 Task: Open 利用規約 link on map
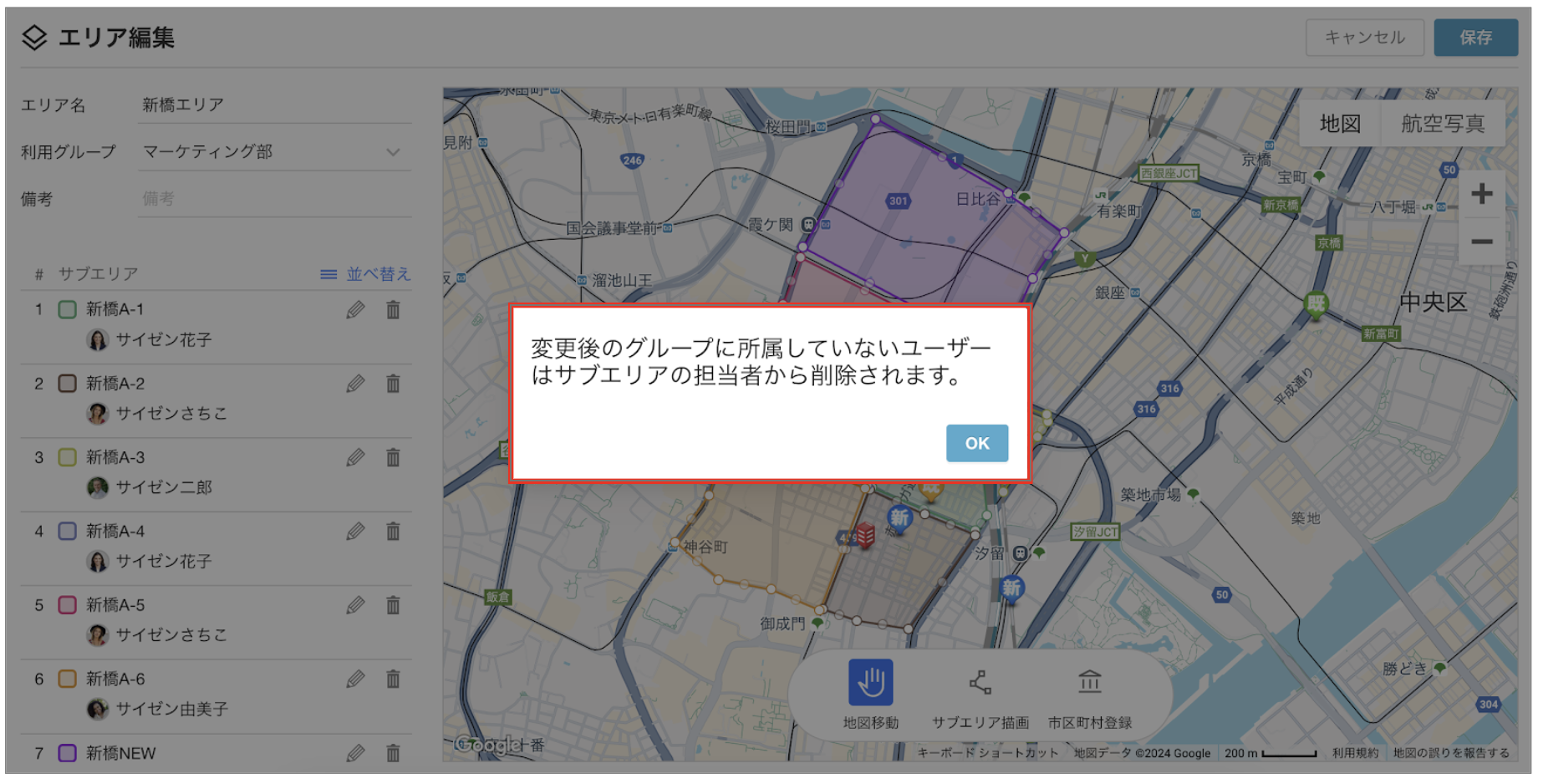[1356, 753]
